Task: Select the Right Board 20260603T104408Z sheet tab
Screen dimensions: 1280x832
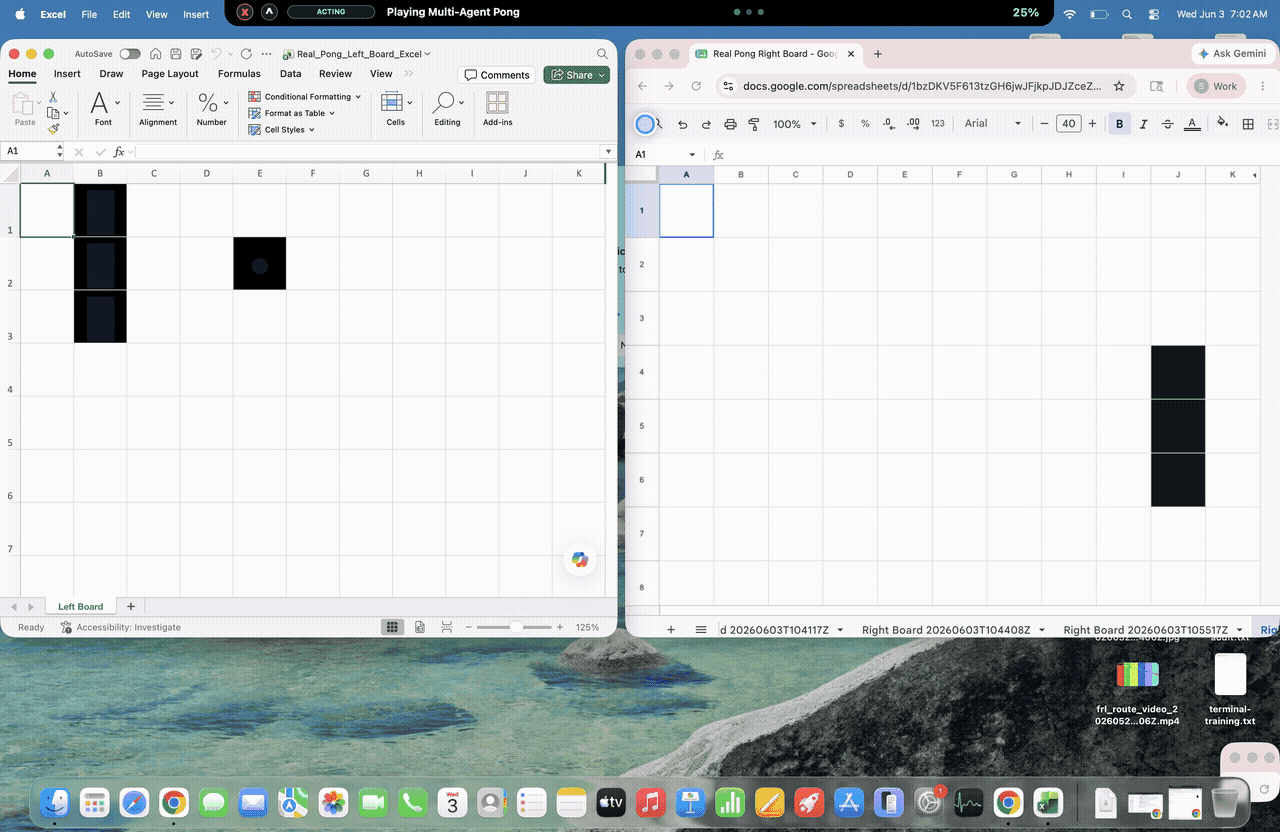Action: pyautogui.click(x=952, y=630)
